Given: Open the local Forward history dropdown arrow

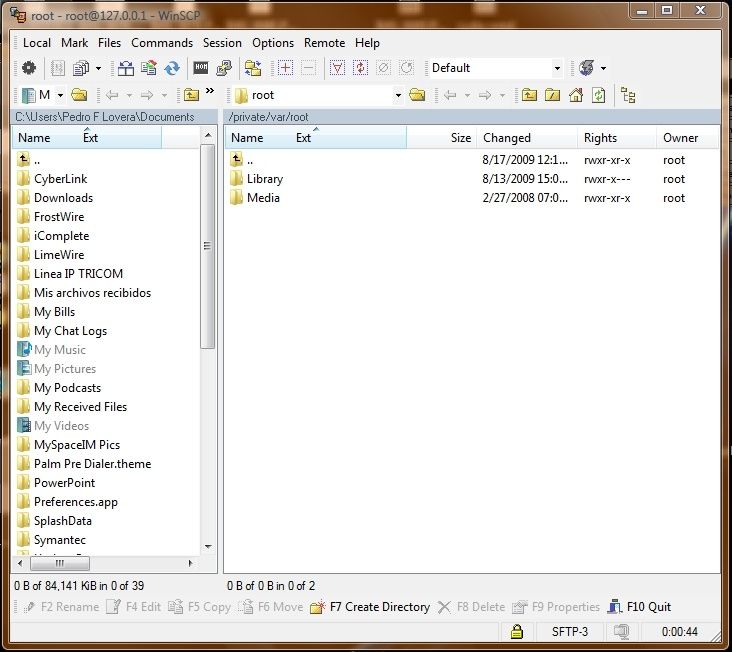Looking at the screenshot, I should [x=164, y=95].
